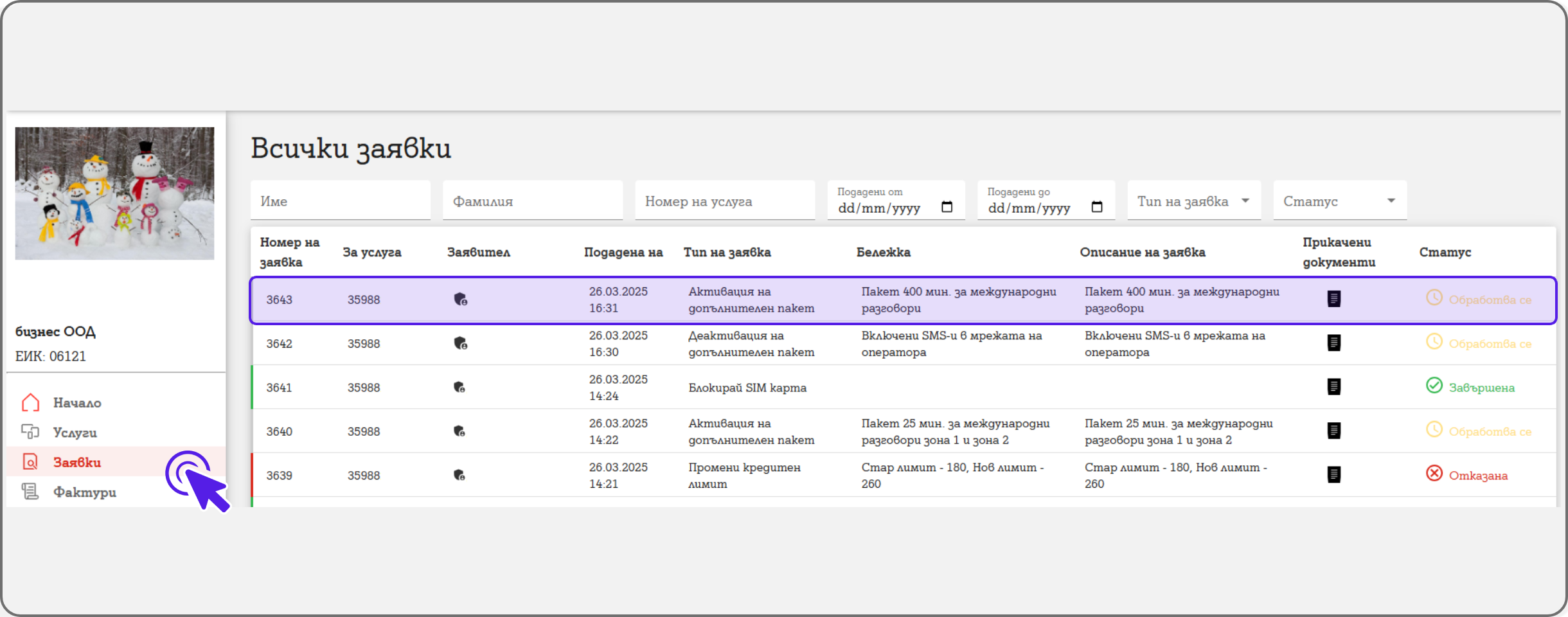Click date 26.03.2025 14:21

tap(618, 475)
